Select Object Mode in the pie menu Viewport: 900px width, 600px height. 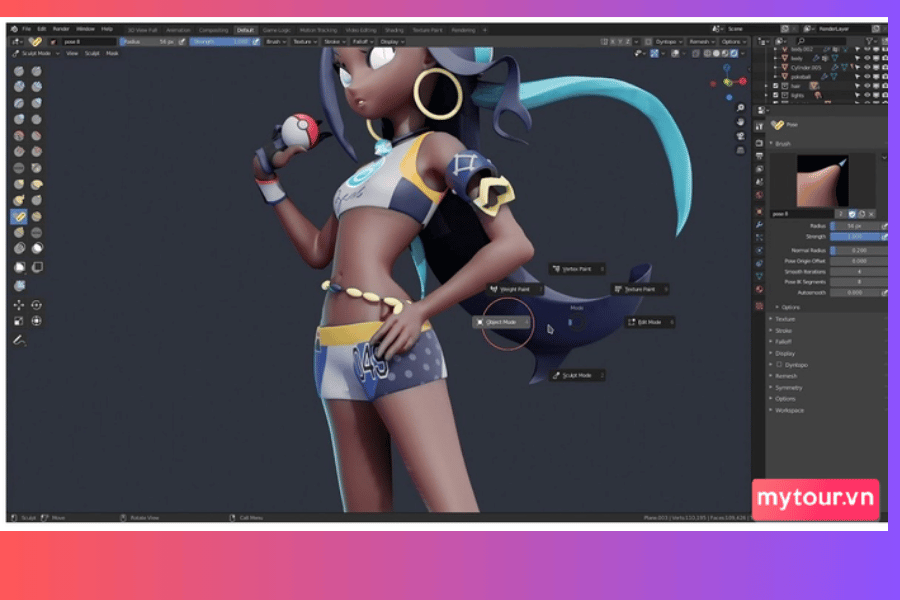(501, 323)
